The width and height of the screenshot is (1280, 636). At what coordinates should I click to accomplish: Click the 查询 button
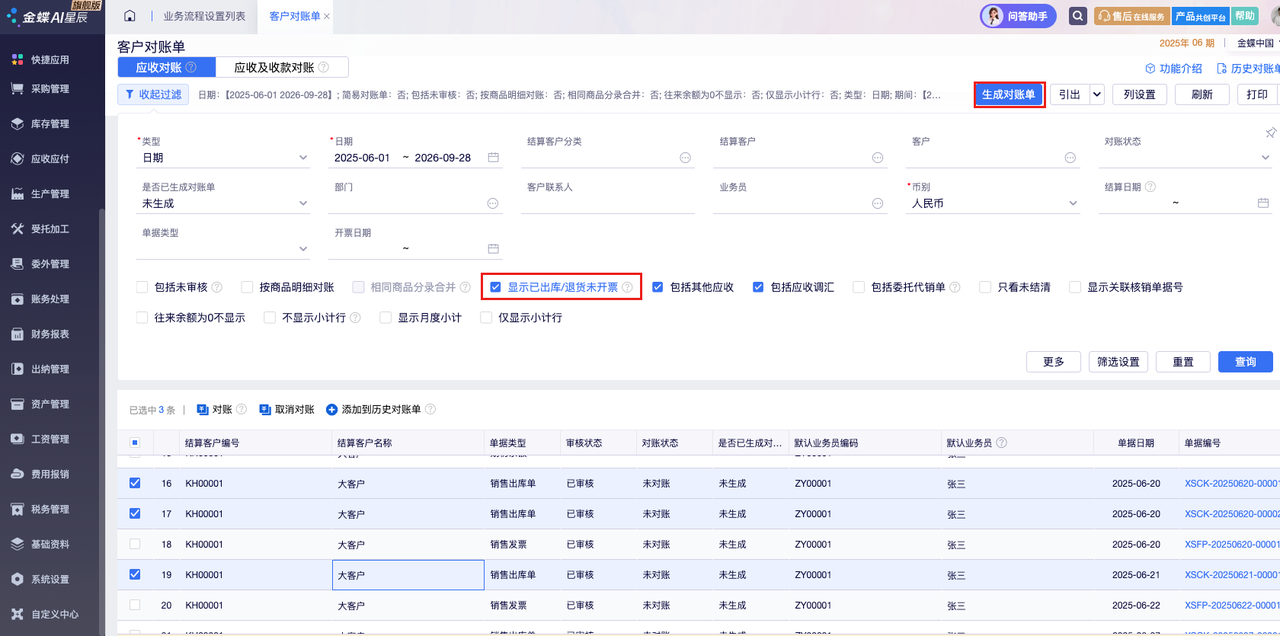click(x=1245, y=362)
